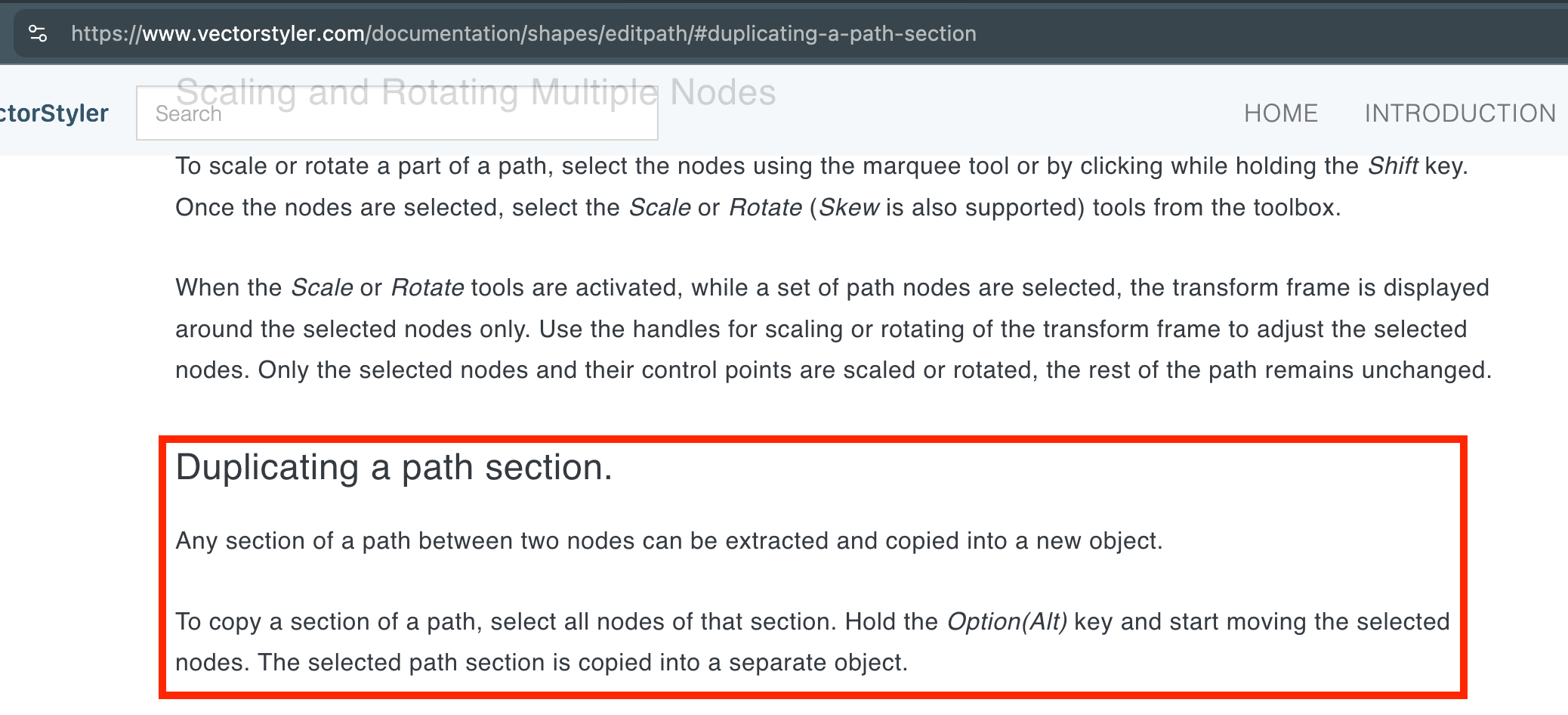1568x715 pixels.
Task: Click the 'Duplicating a path section.' heading
Action: [x=394, y=467]
